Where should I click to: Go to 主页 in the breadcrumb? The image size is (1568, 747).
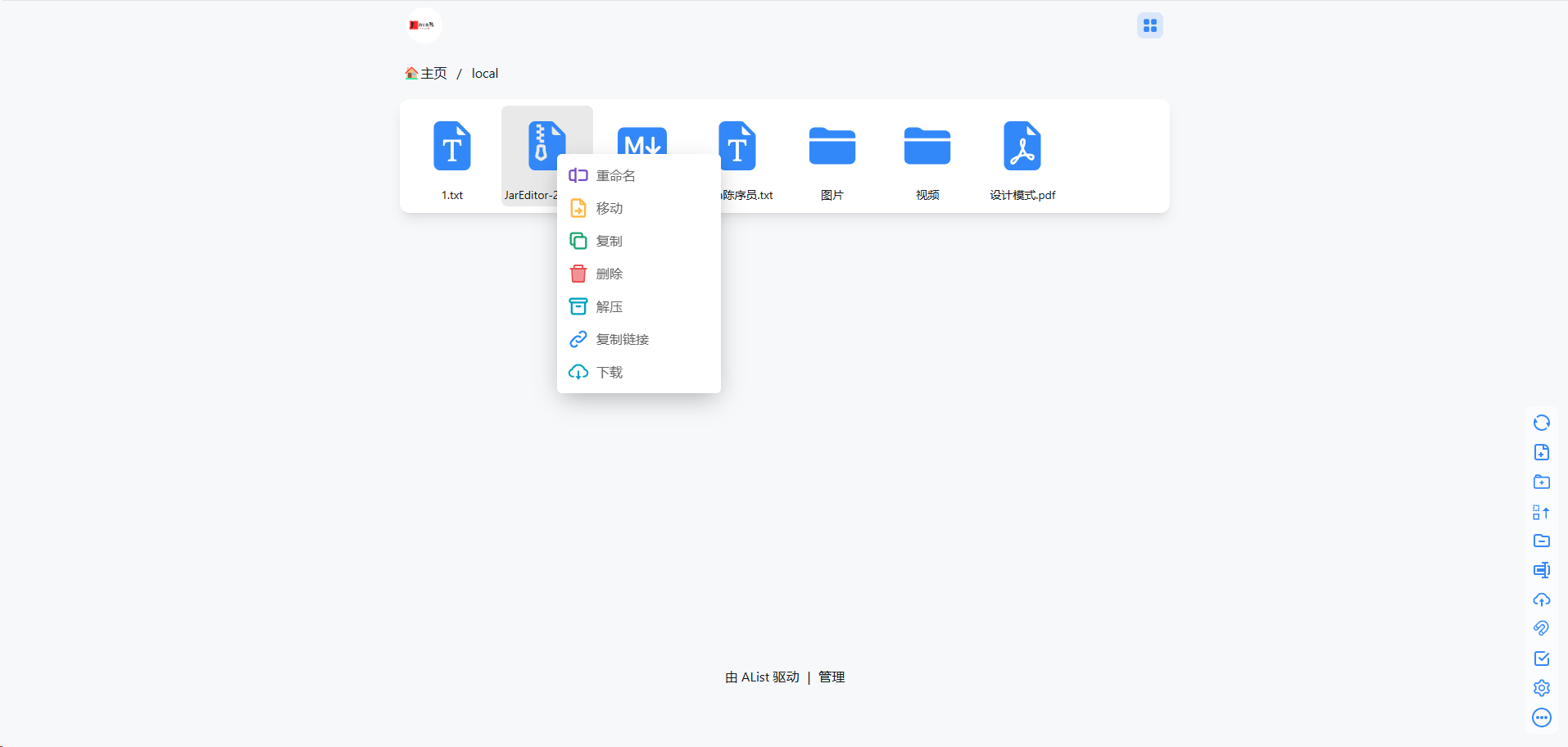[x=426, y=73]
